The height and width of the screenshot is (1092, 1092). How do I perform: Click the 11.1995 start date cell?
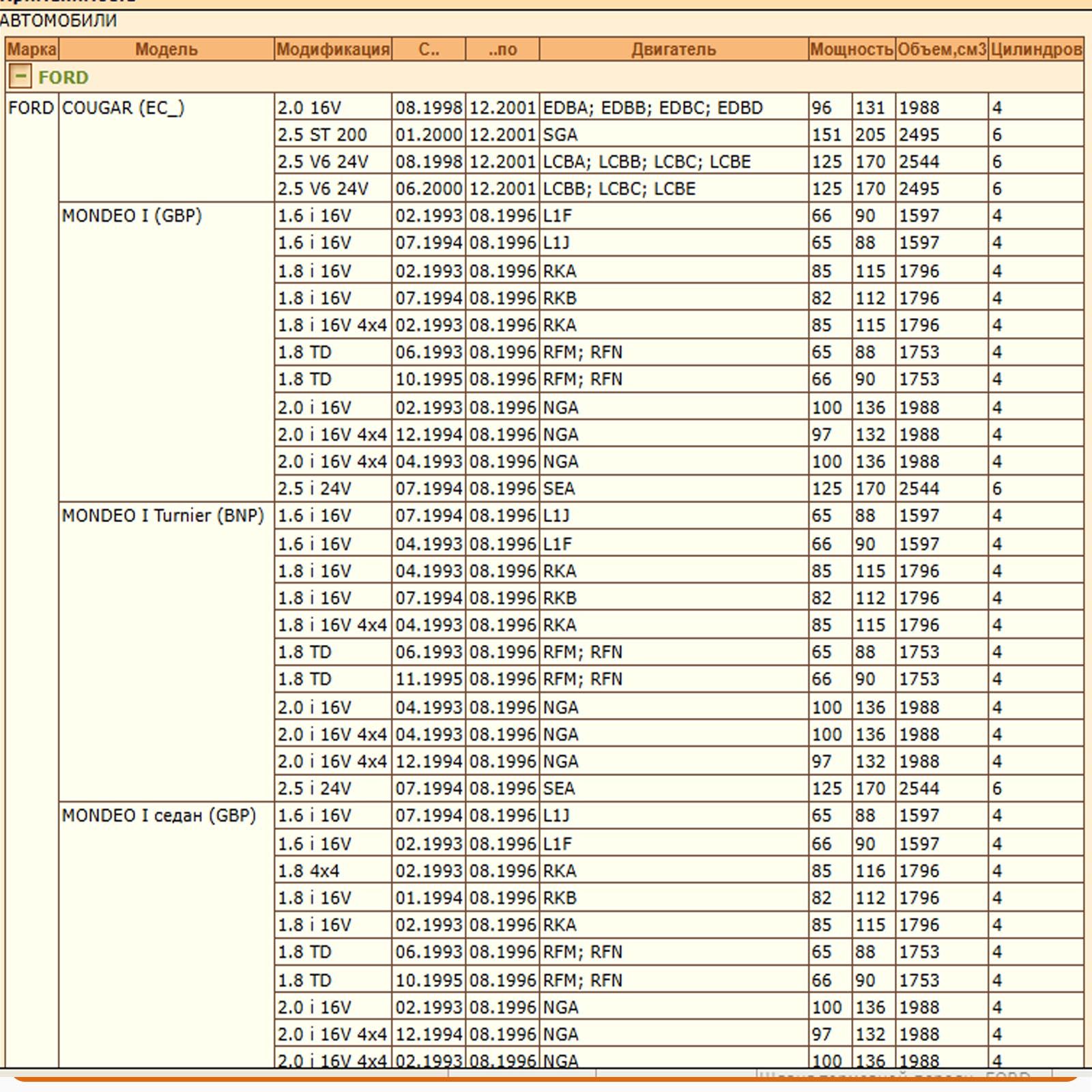tap(429, 679)
